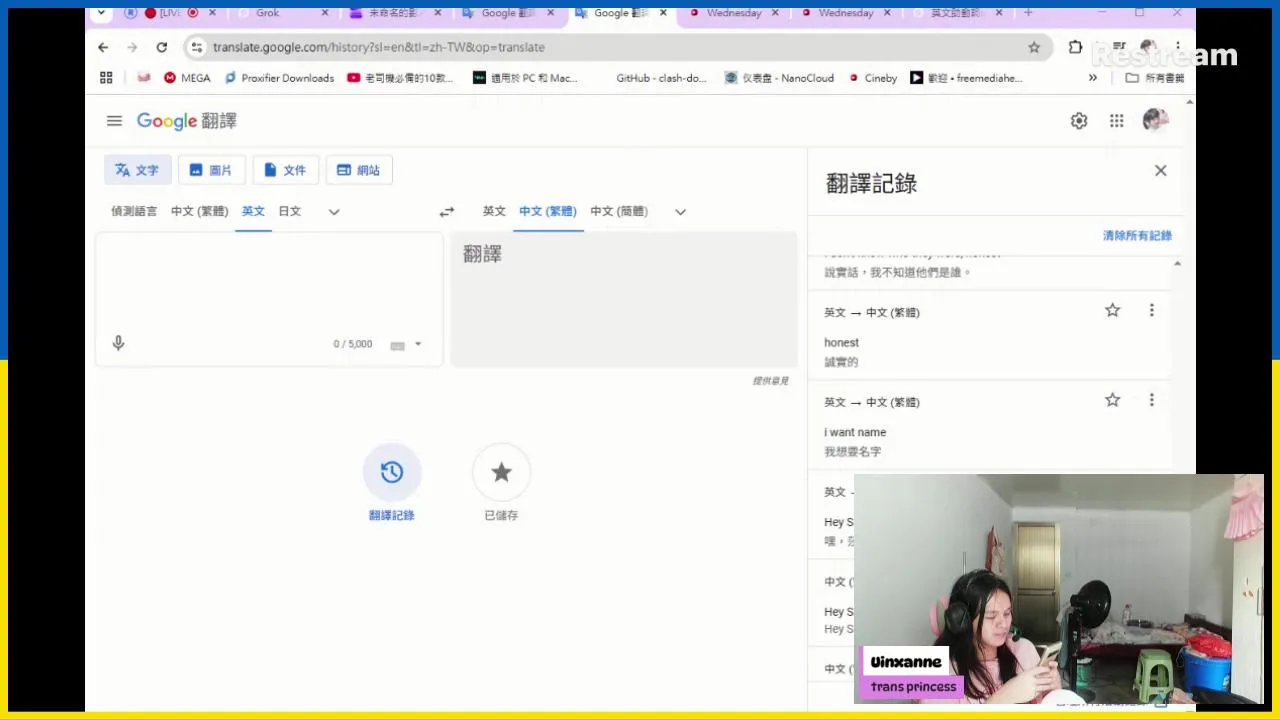Click the 提供意見 feedback link

(770, 381)
